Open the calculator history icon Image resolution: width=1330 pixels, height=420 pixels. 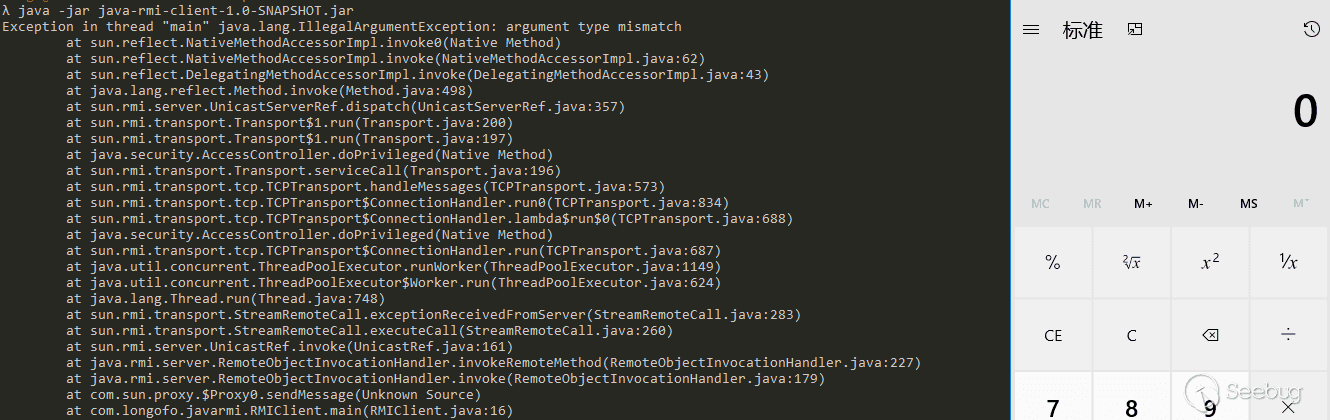1311,30
